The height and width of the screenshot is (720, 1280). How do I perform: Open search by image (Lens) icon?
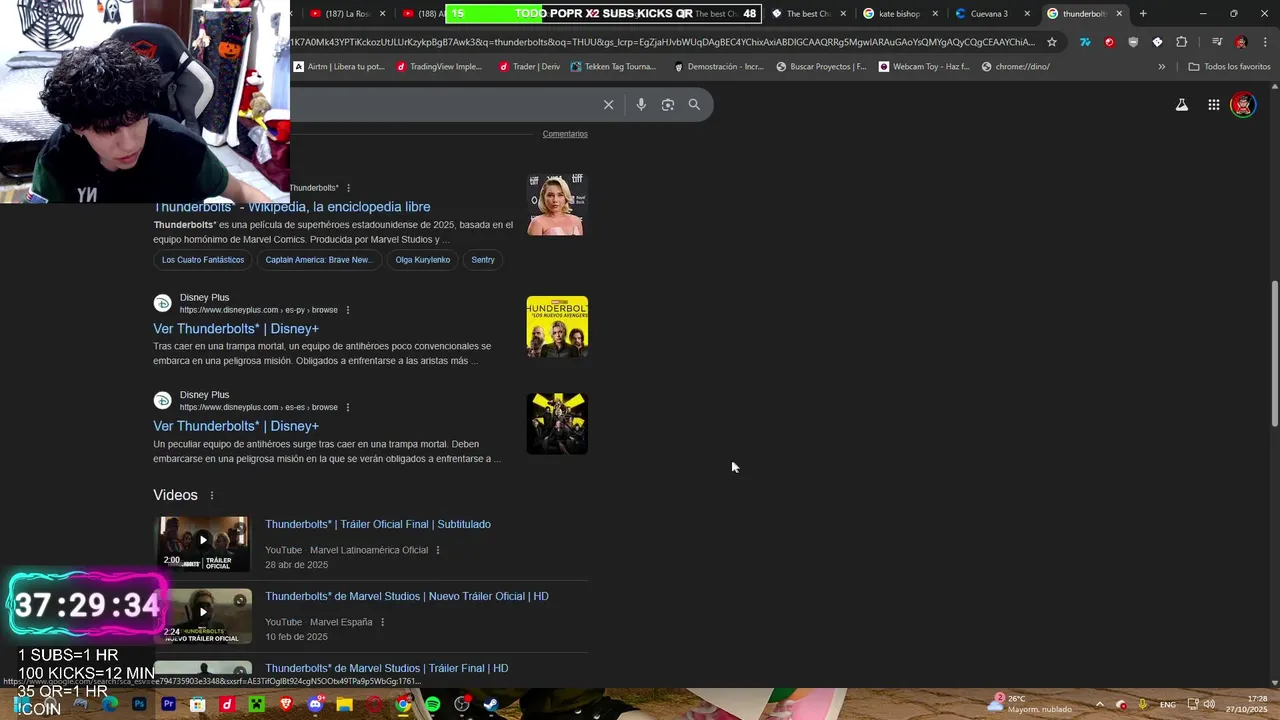(x=668, y=104)
